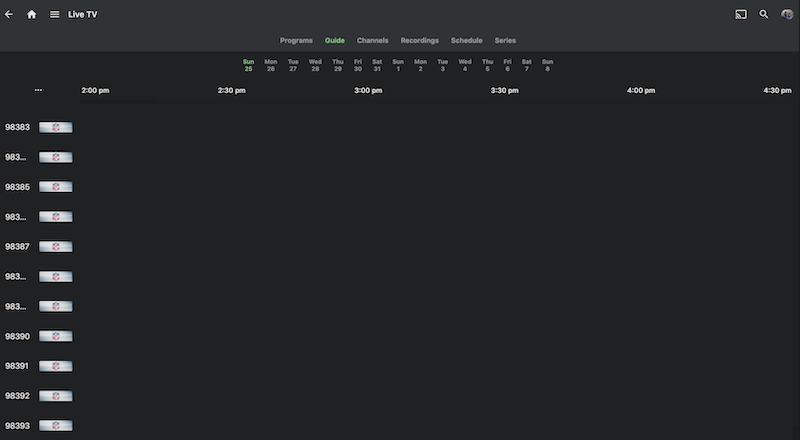Open search with the magnifier icon
The height and width of the screenshot is (440, 800).
click(764, 14)
